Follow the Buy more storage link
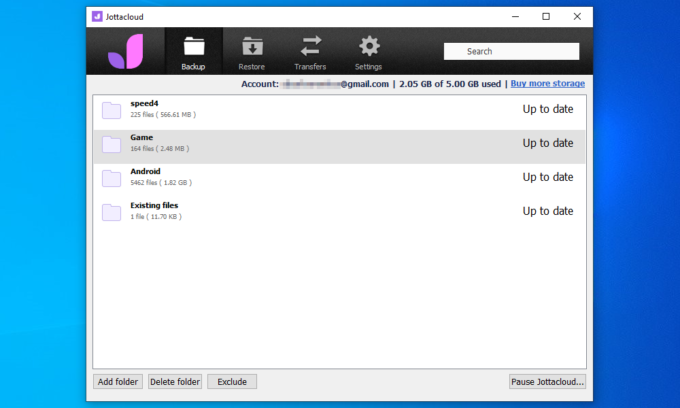680x408 pixels. [x=547, y=84]
